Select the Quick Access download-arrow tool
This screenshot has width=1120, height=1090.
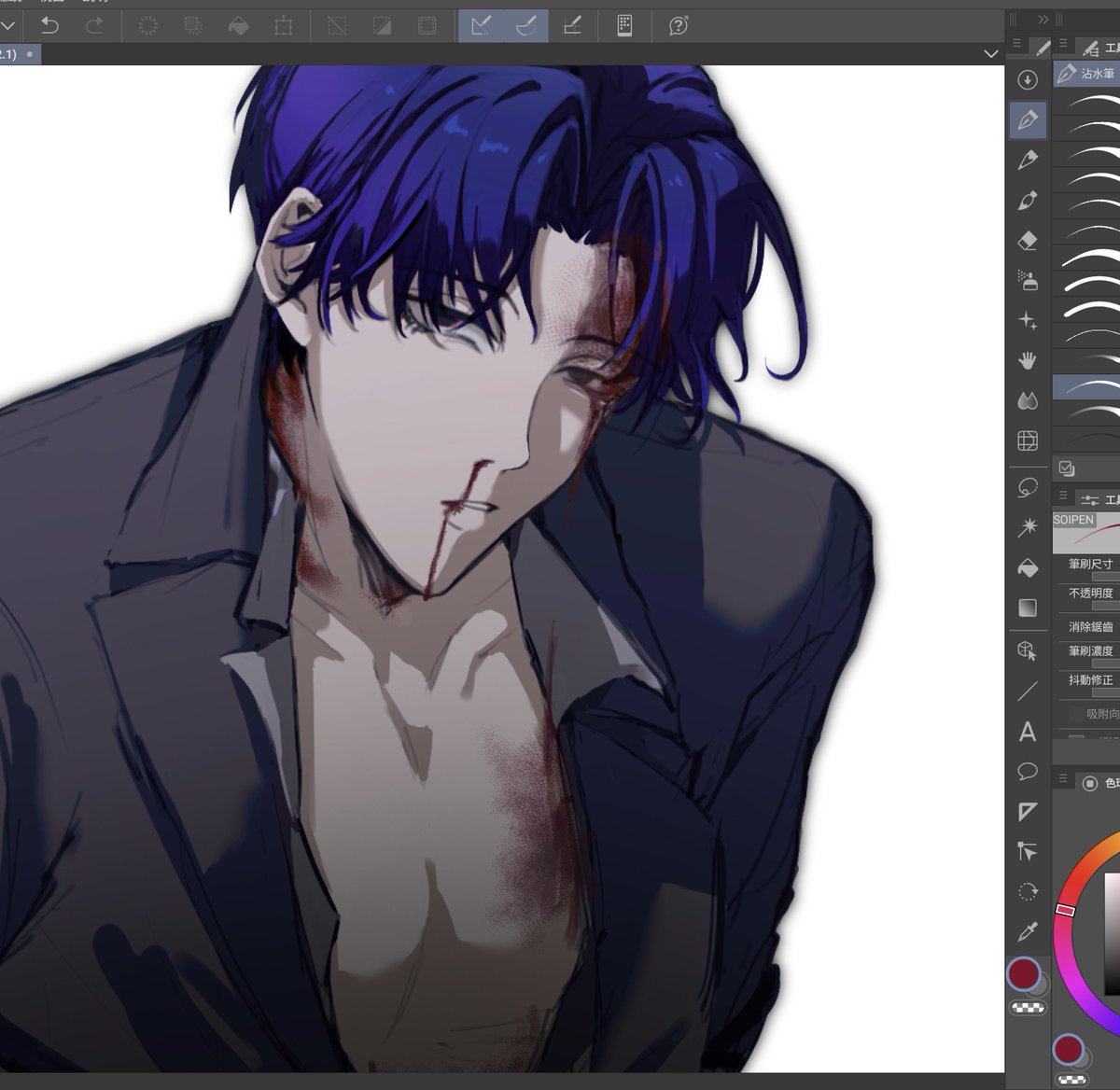pyautogui.click(x=1028, y=80)
